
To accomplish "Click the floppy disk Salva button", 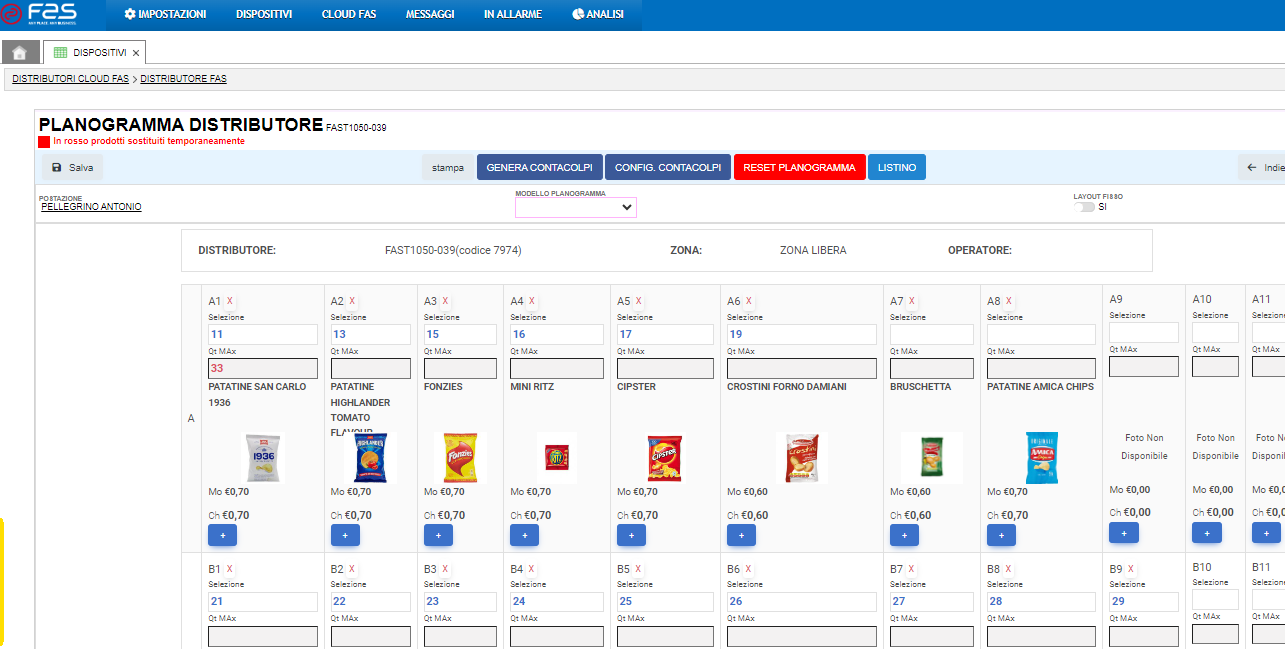I will pyautogui.click(x=73, y=168).
